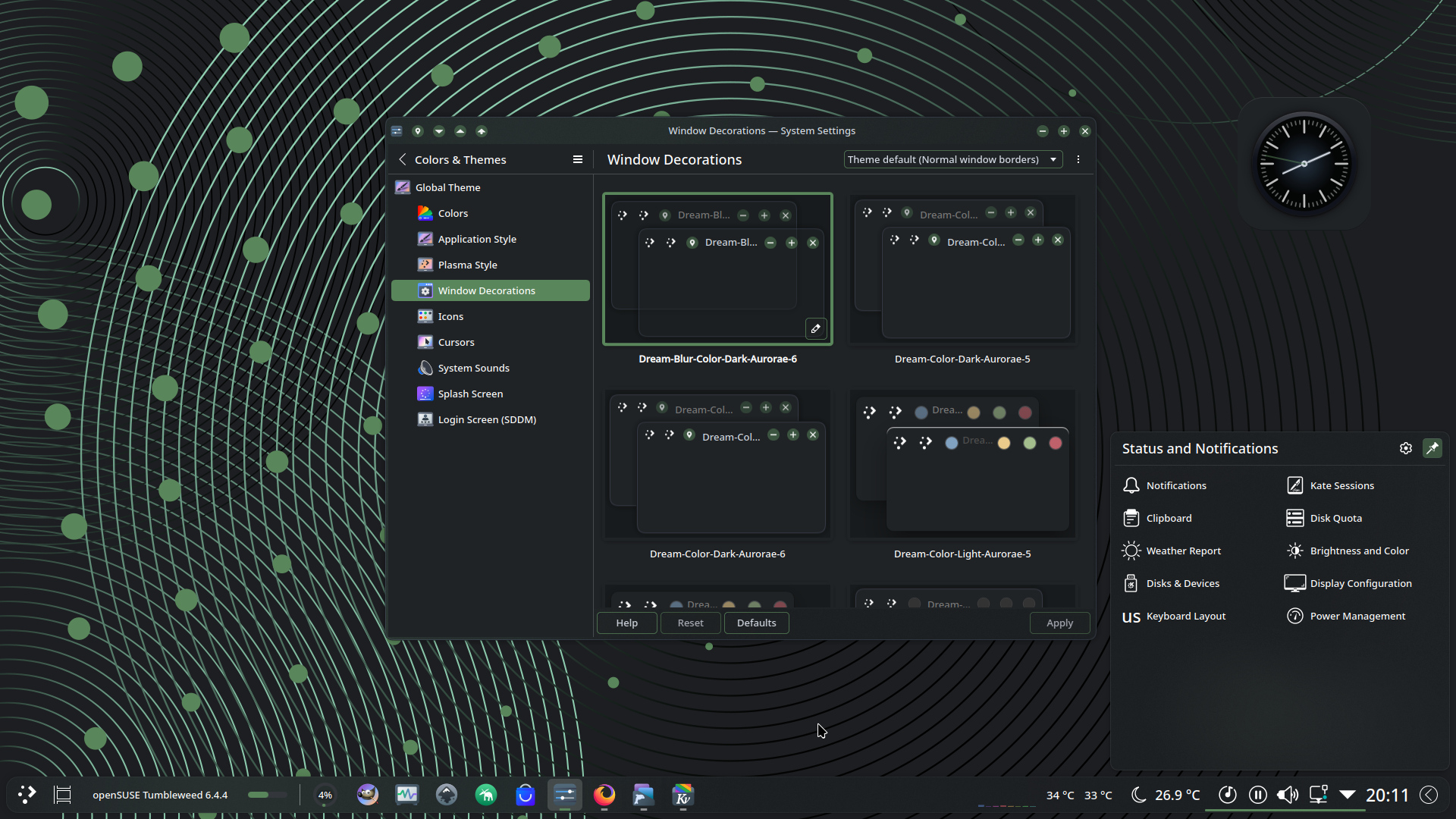Open the GIMP icon in the taskbar

pos(368,795)
